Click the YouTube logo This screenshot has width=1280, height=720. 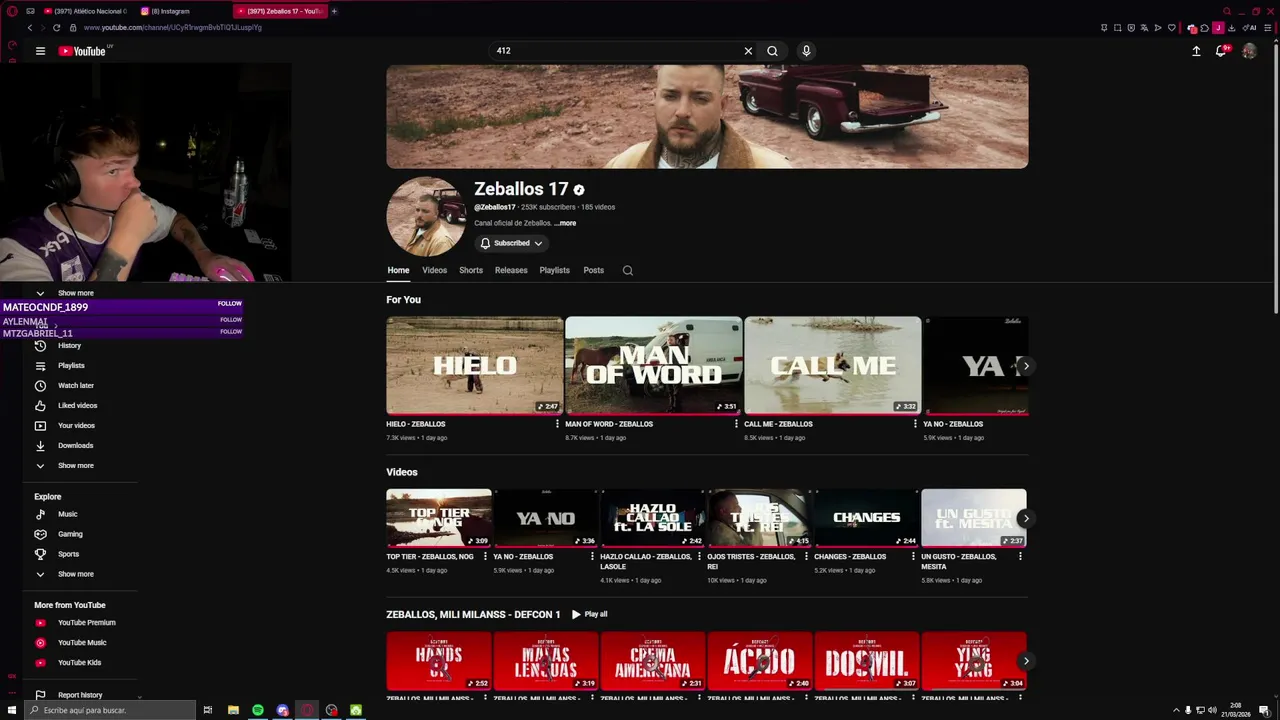82,51
